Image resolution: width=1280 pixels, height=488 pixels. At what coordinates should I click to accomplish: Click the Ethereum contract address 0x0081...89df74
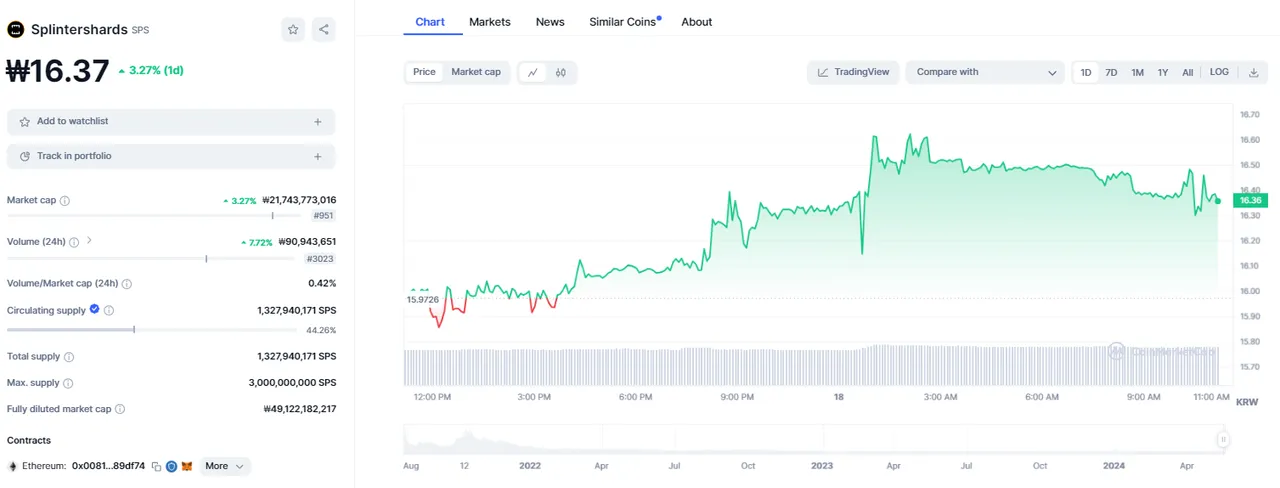tap(108, 466)
